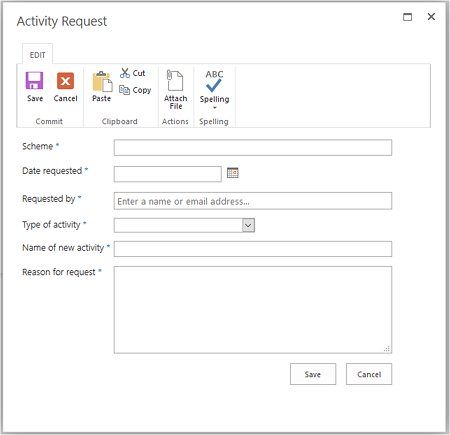450x435 pixels.
Task: Focus the Scheme text field
Action: coord(253,148)
